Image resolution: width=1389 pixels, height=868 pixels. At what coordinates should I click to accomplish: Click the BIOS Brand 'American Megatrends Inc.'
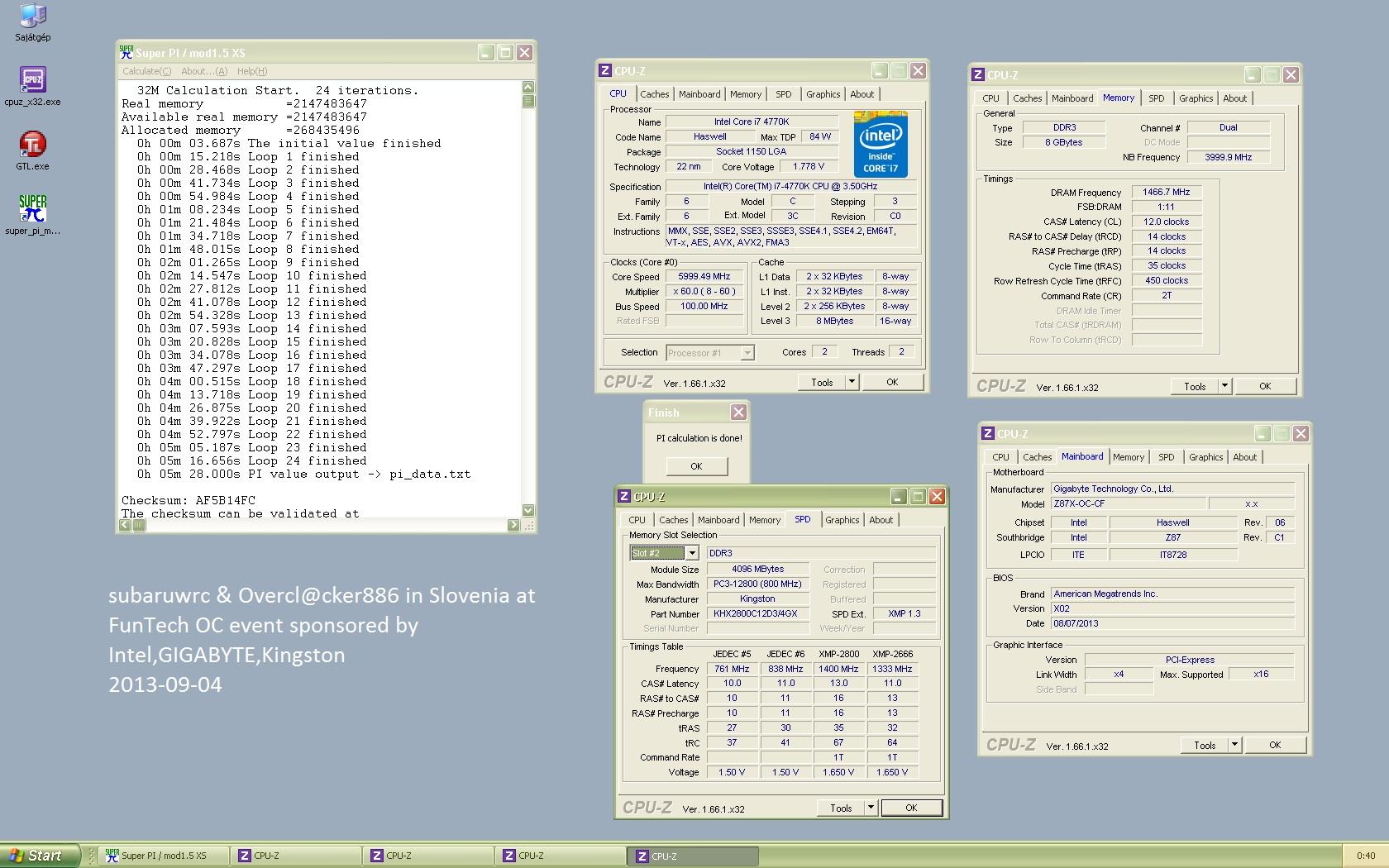point(1172,594)
